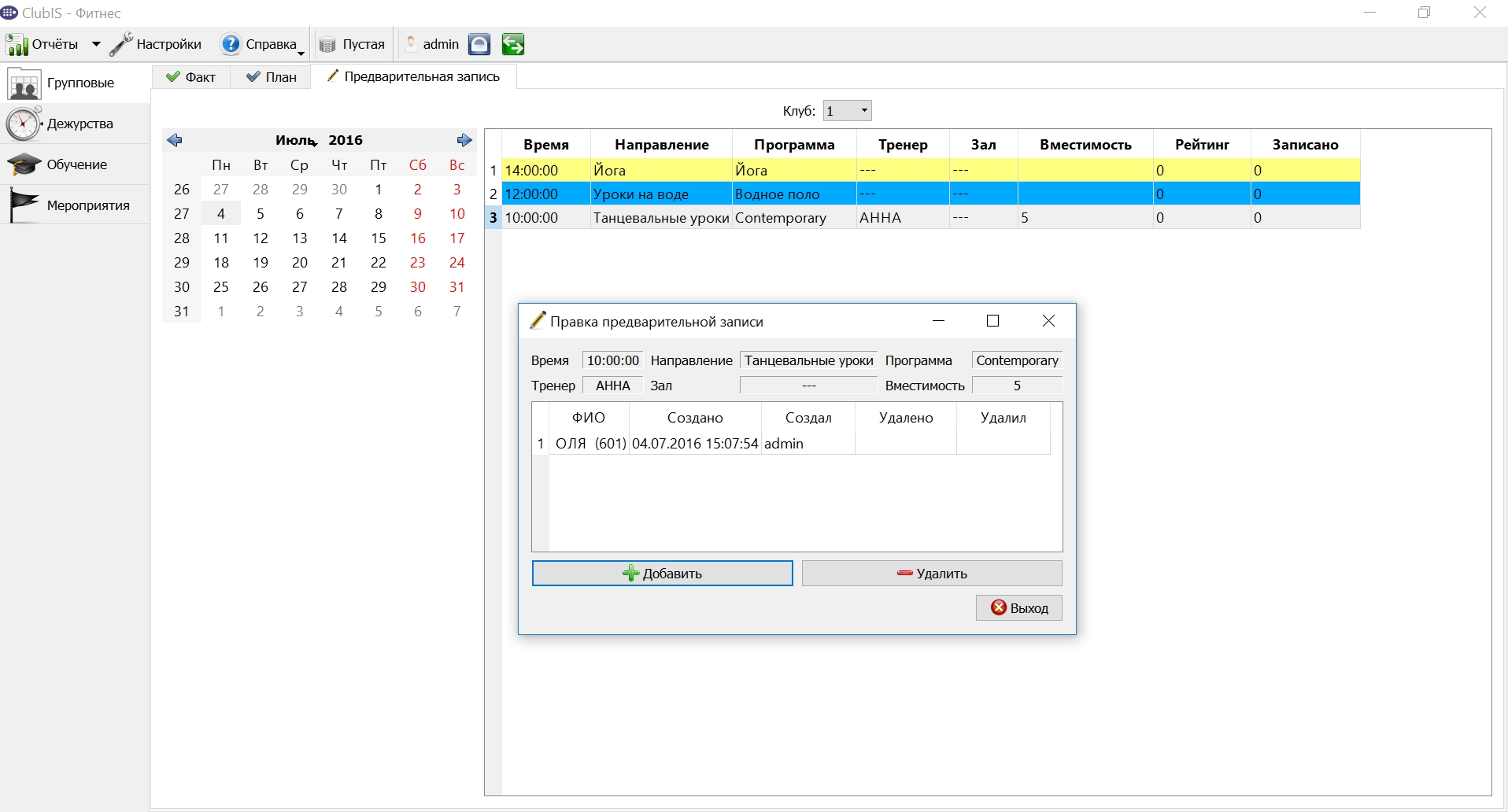Click the blue lock-screen icon beside admin

[479, 45]
